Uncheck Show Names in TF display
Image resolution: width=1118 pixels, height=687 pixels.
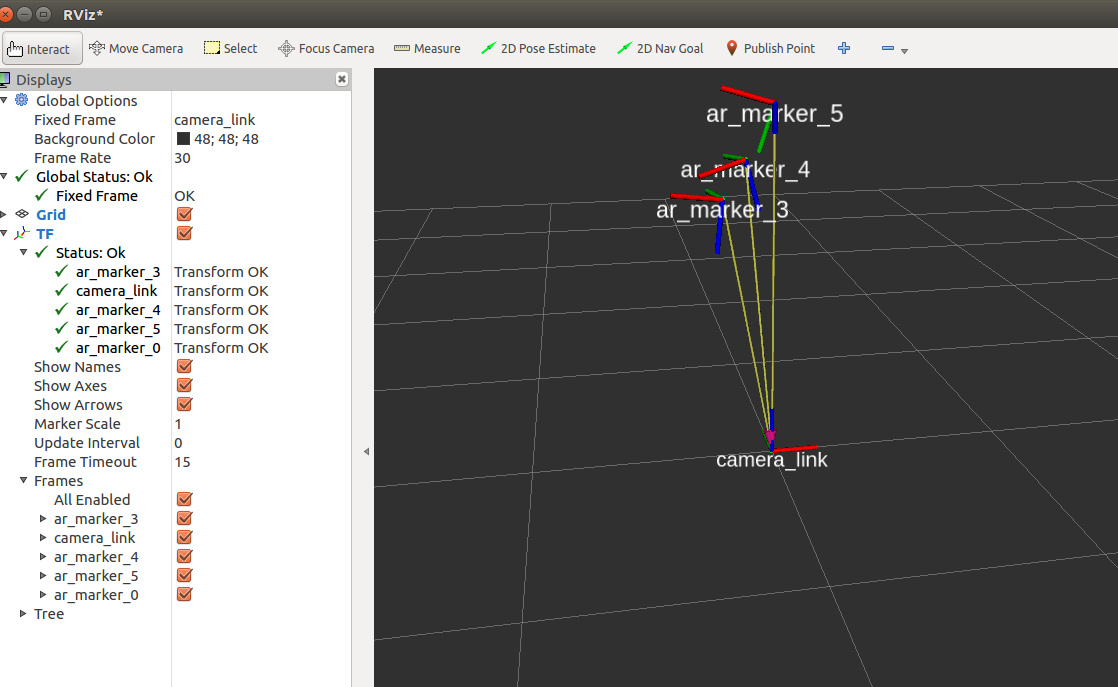point(183,366)
